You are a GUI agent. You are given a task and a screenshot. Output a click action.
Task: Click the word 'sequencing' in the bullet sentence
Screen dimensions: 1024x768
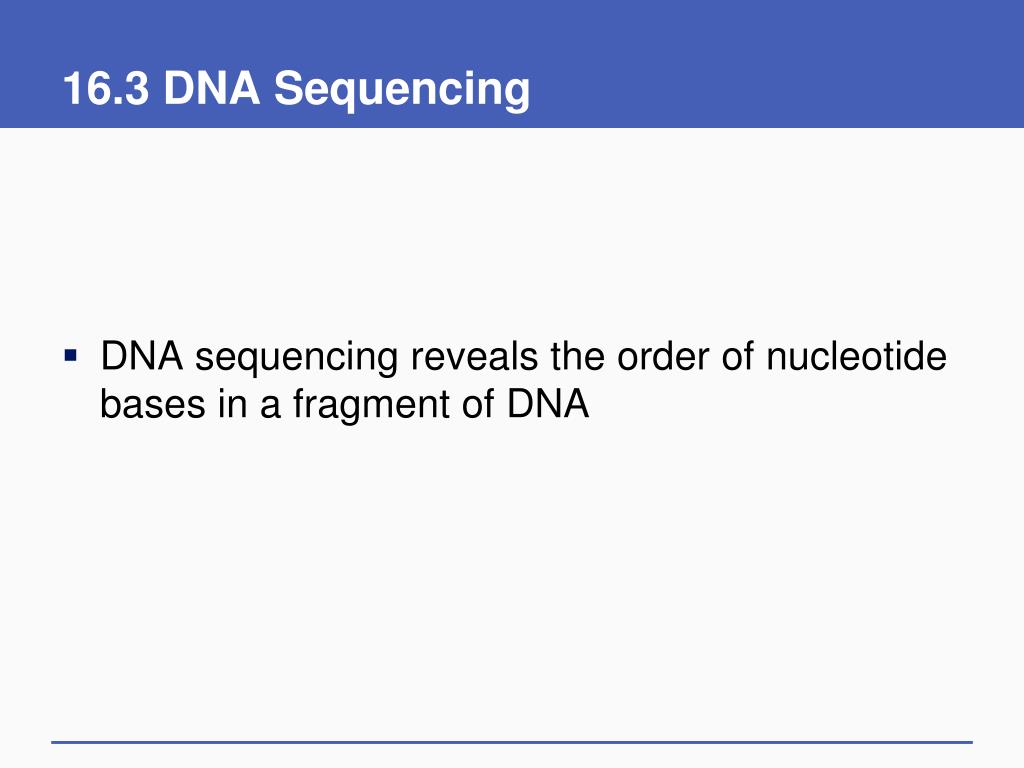296,359
